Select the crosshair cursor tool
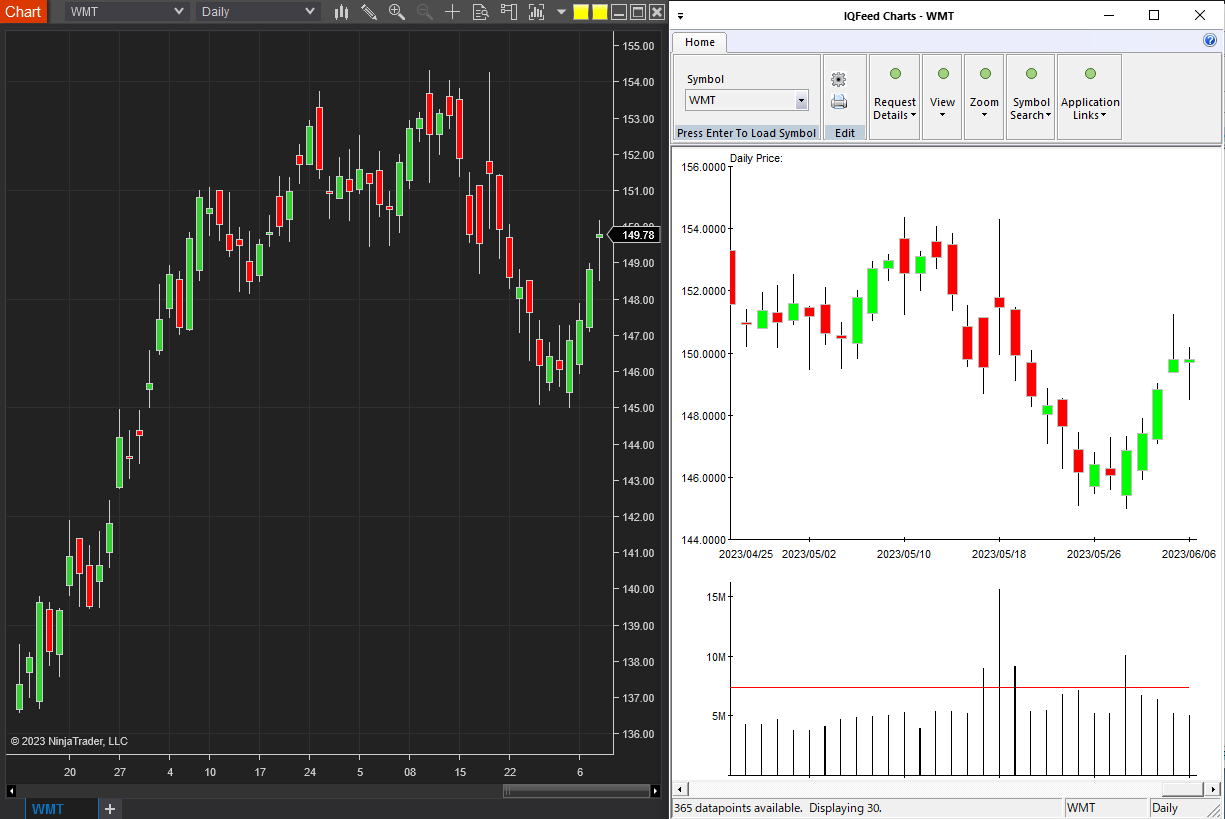 click(x=452, y=12)
